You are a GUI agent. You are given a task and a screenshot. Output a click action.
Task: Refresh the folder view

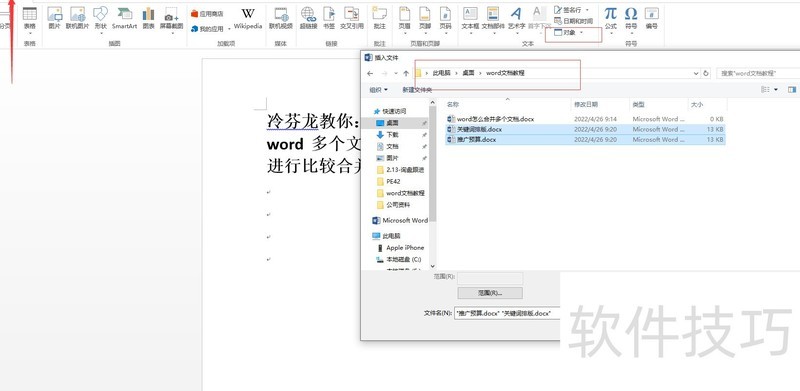coord(706,74)
